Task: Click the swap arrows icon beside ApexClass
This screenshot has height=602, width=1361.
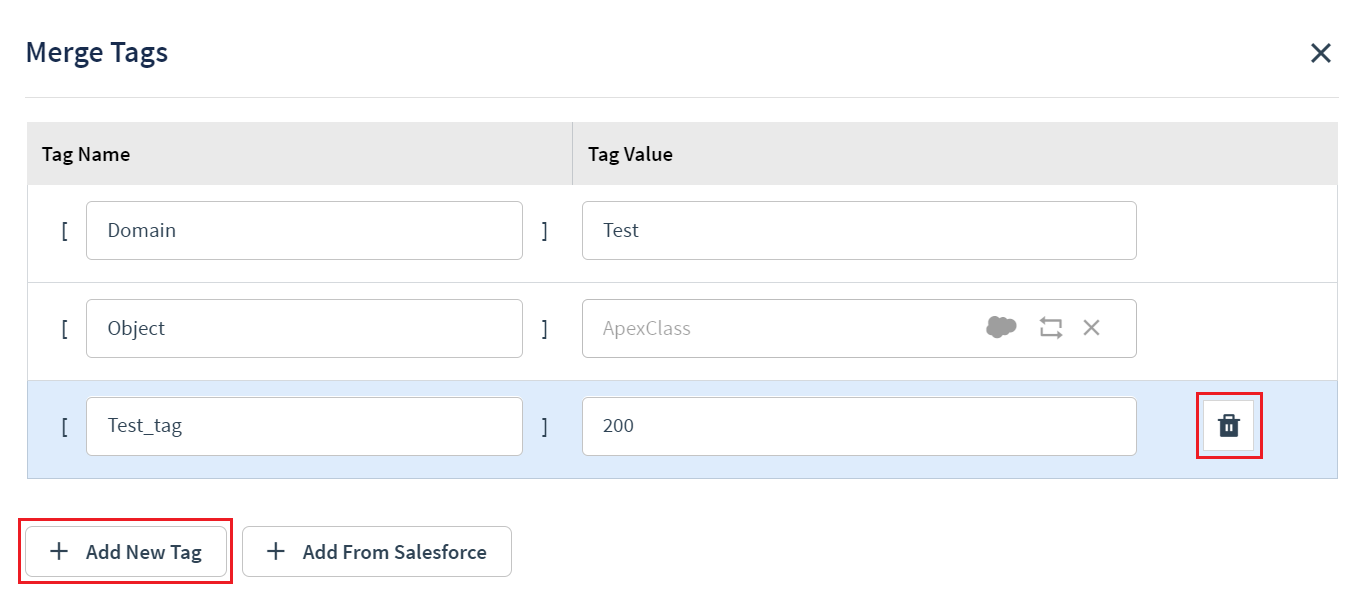Action: click(1050, 327)
